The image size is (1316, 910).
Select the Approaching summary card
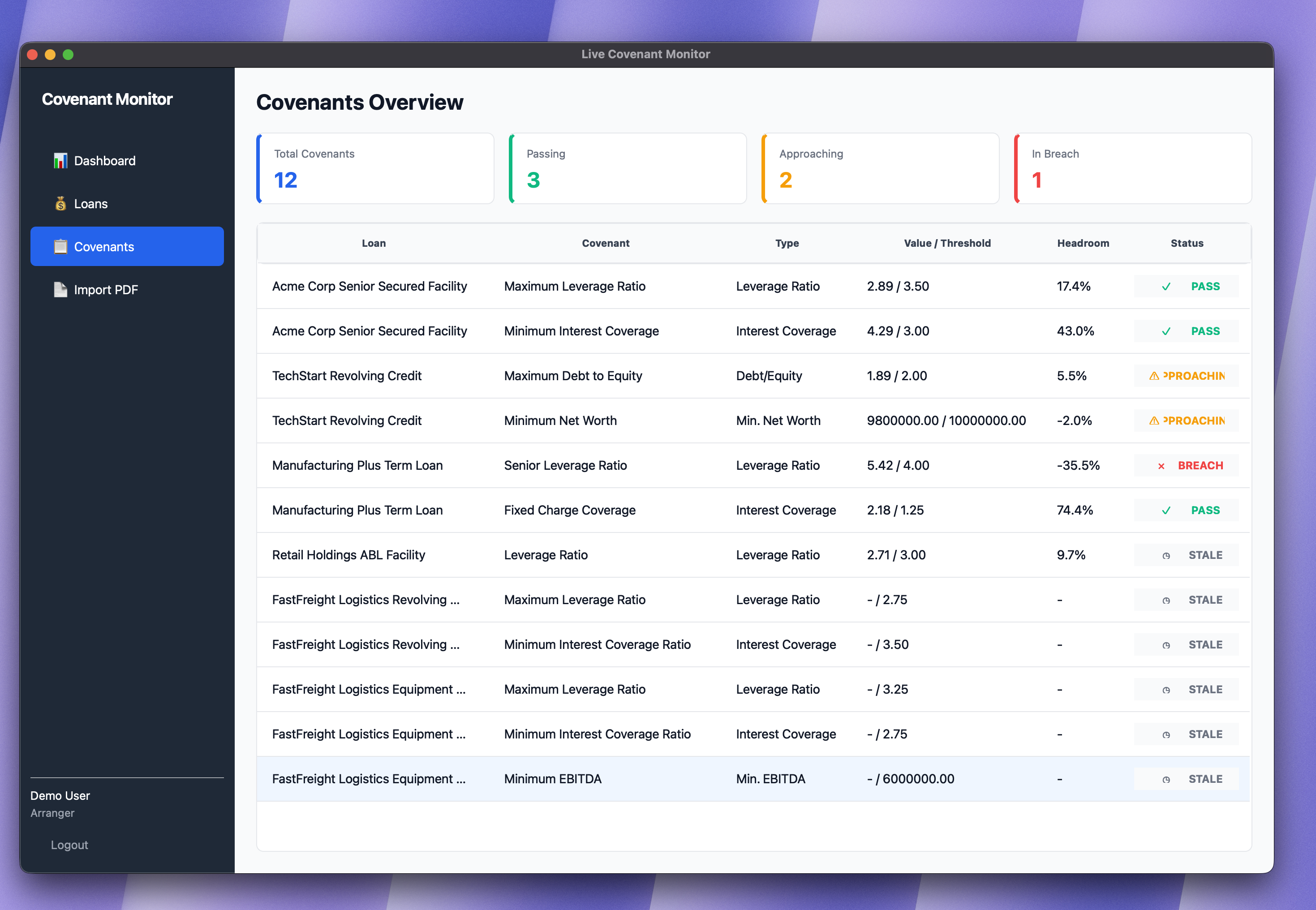coord(880,168)
